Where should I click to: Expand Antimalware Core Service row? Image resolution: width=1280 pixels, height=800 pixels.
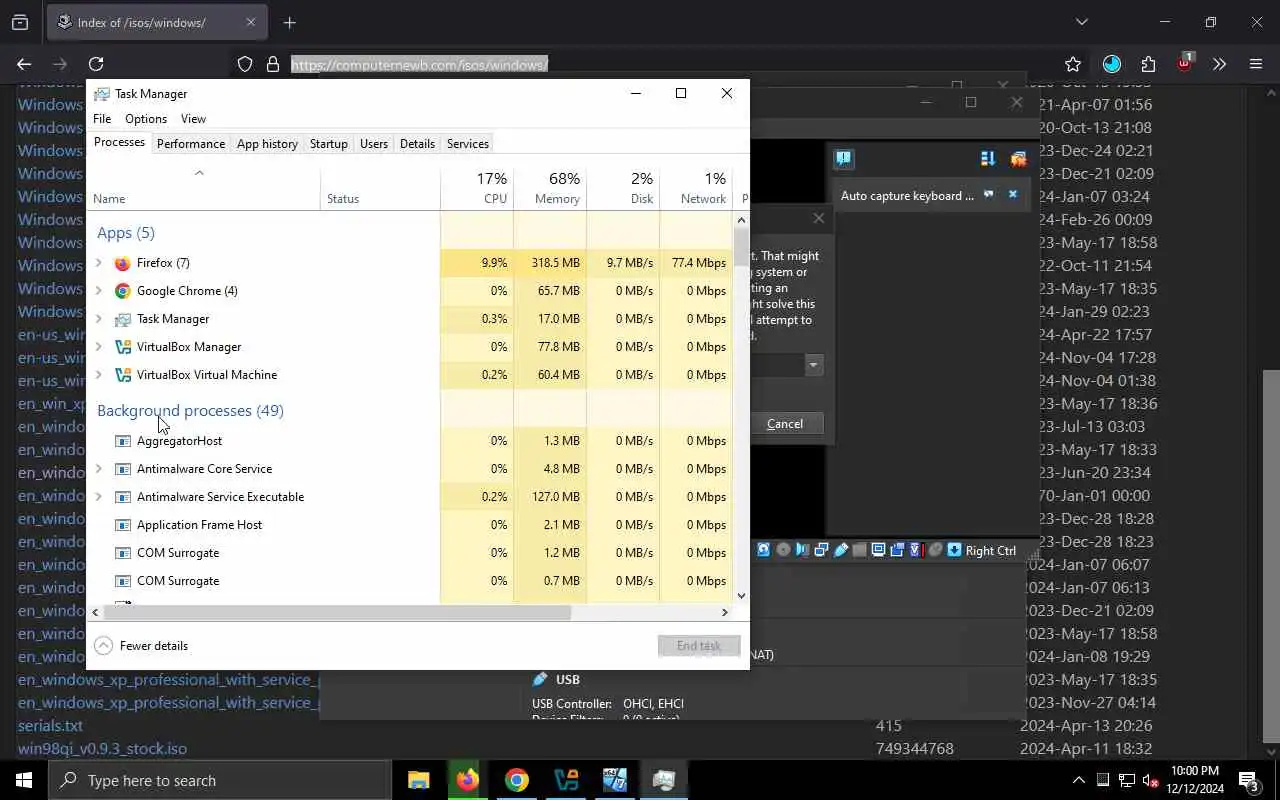tap(98, 469)
